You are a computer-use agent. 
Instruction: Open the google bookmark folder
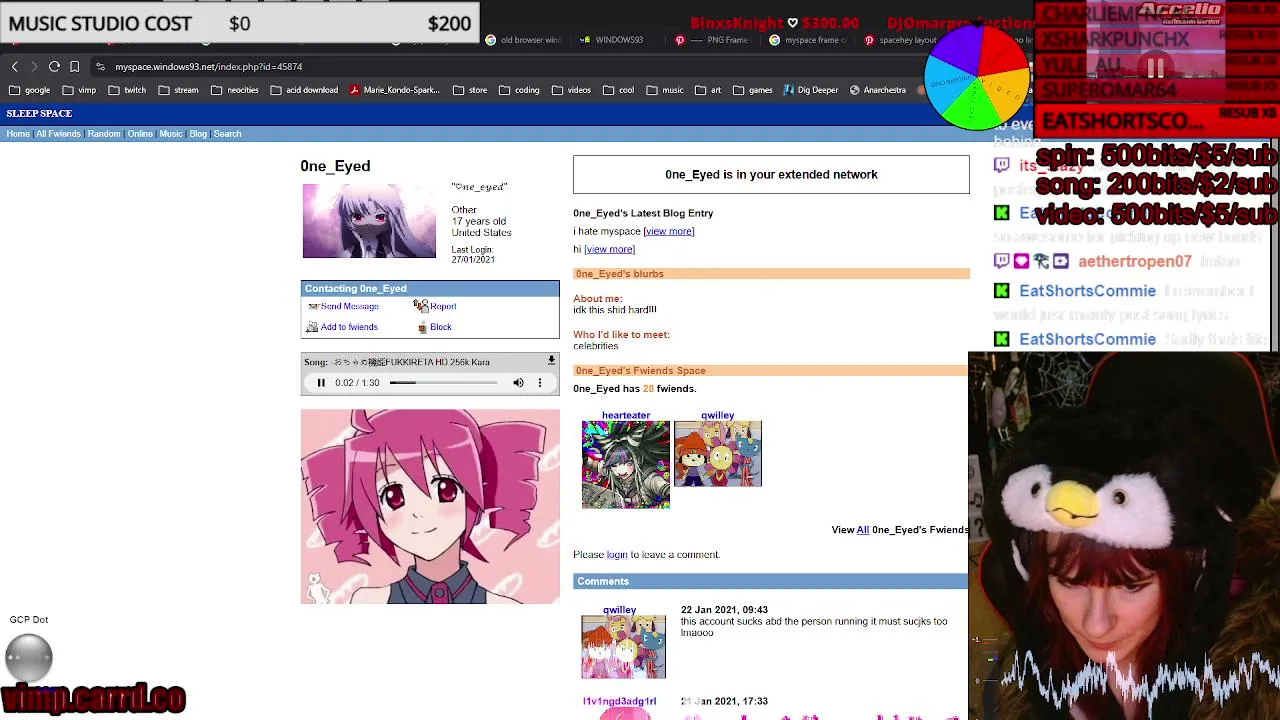(30, 90)
